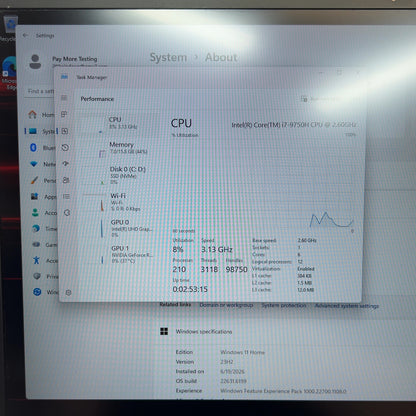Image resolution: width=416 pixels, height=416 pixels.
Task: Select the Performance page icon in Task Manager
Action: point(65,131)
